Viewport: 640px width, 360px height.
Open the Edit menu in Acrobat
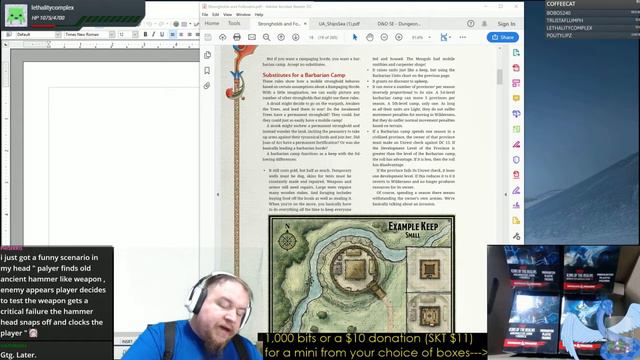pos(216,15)
